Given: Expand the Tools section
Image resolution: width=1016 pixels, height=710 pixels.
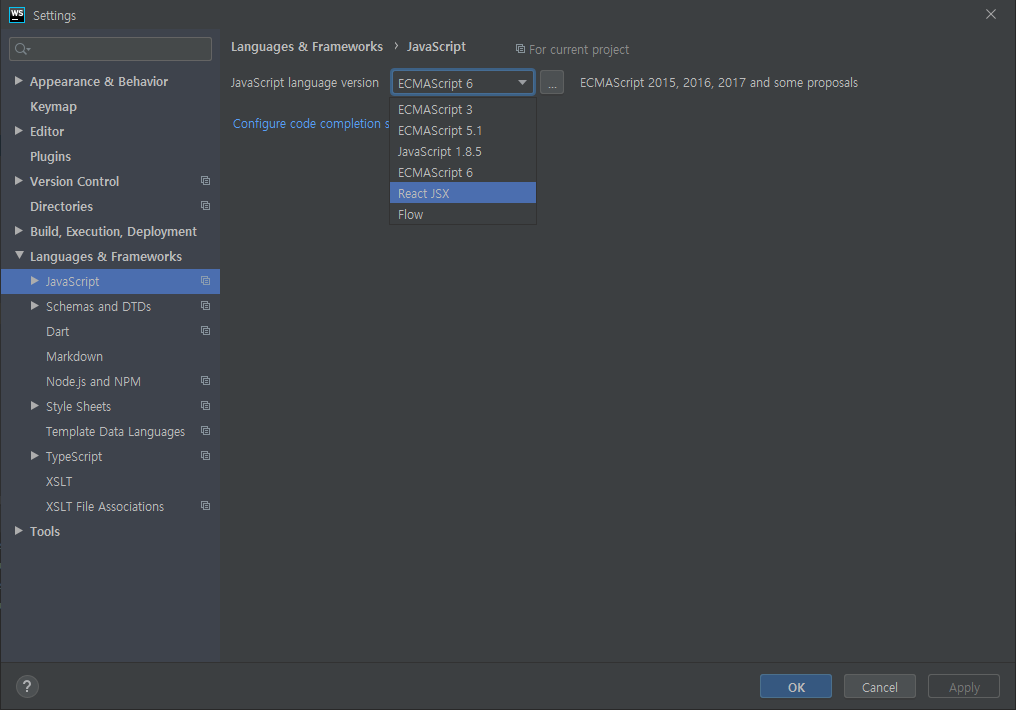Looking at the screenshot, I should click(x=19, y=531).
